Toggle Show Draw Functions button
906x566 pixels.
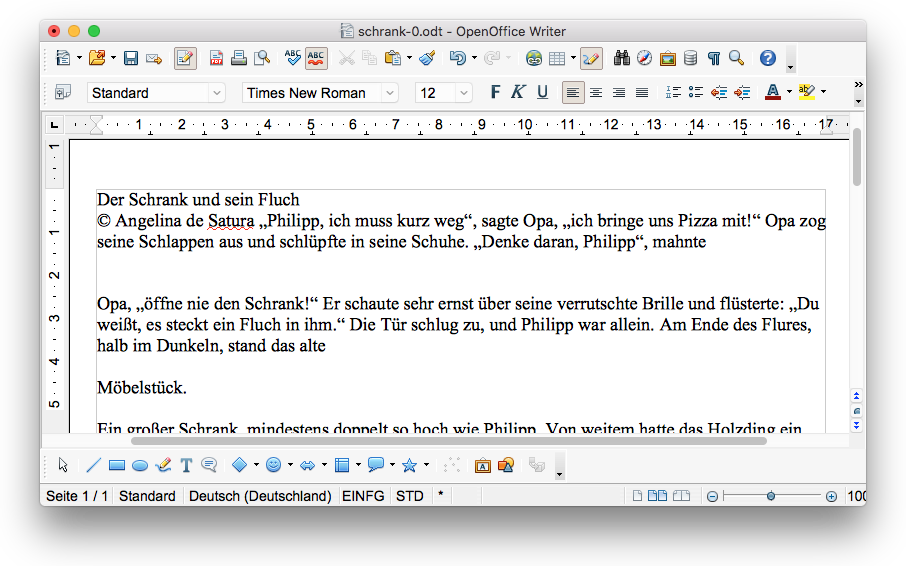click(591, 58)
